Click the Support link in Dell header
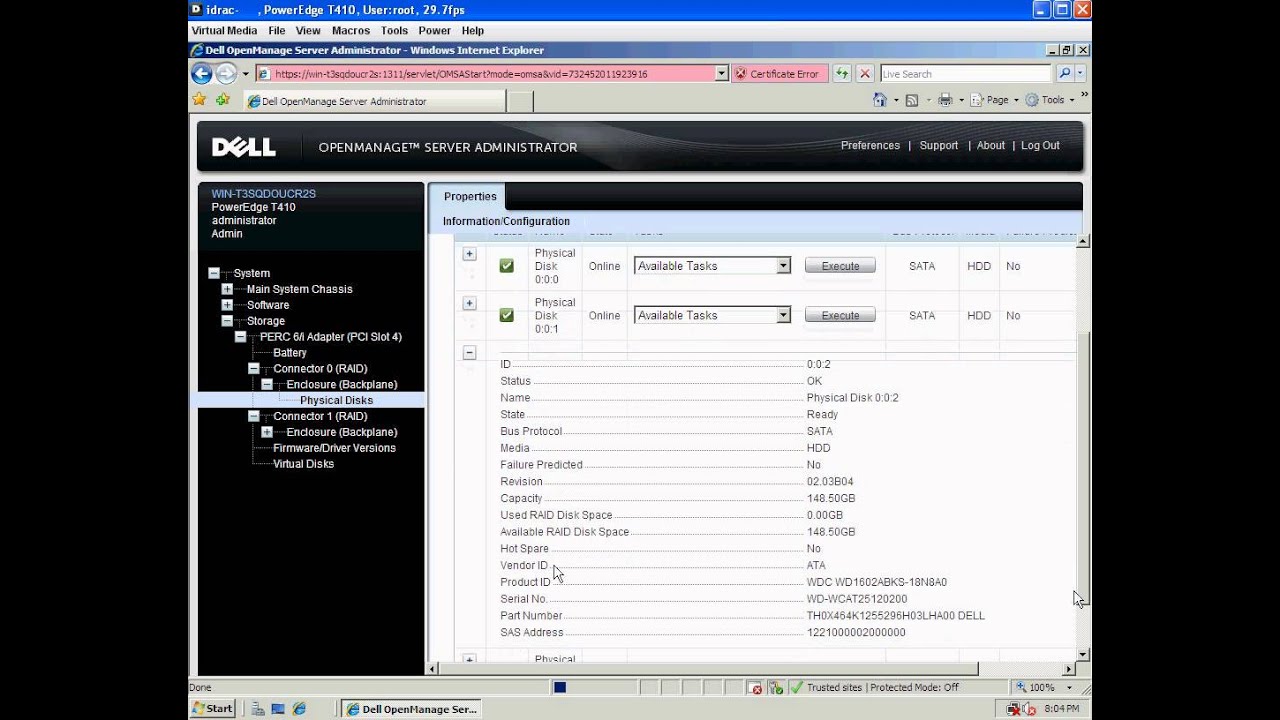1280x720 pixels. pyautogui.click(x=938, y=145)
